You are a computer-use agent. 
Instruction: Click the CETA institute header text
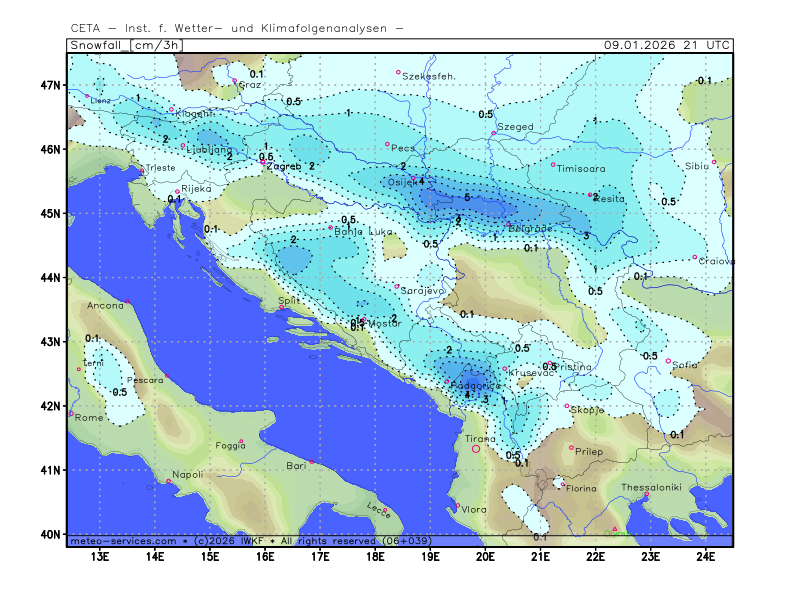(237, 28)
